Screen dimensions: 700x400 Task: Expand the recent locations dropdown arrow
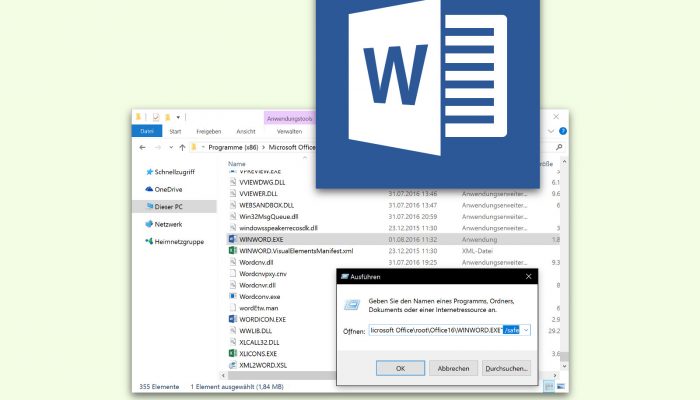point(171,147)
